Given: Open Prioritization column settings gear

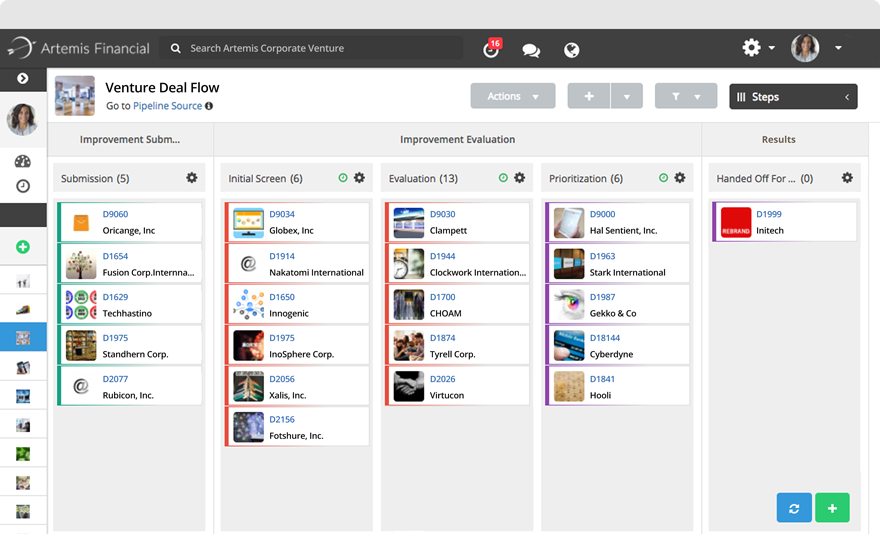Looking at the screenshot, I should coord(680,178).
